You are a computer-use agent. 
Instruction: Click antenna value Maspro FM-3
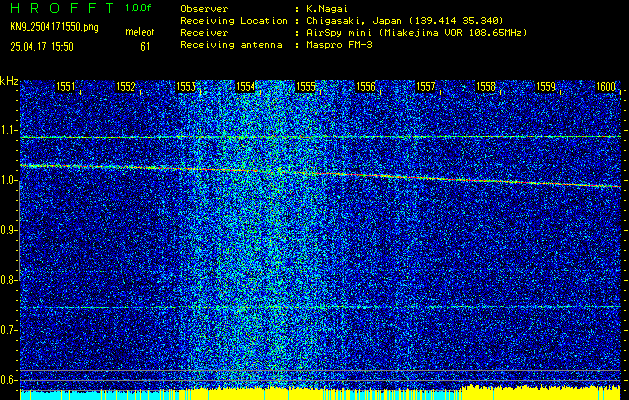coord(339,45)
